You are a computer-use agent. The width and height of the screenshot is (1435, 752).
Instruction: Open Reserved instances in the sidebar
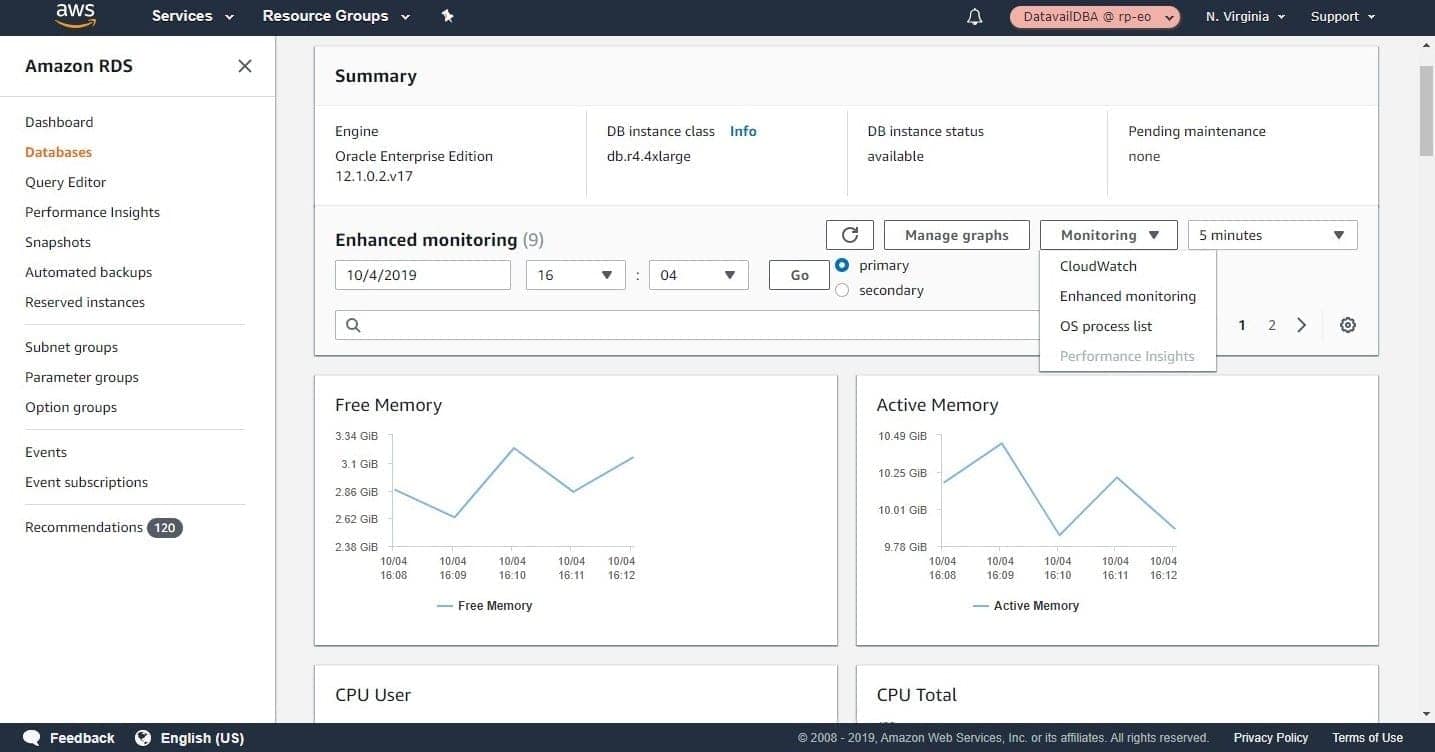(85, 302)
